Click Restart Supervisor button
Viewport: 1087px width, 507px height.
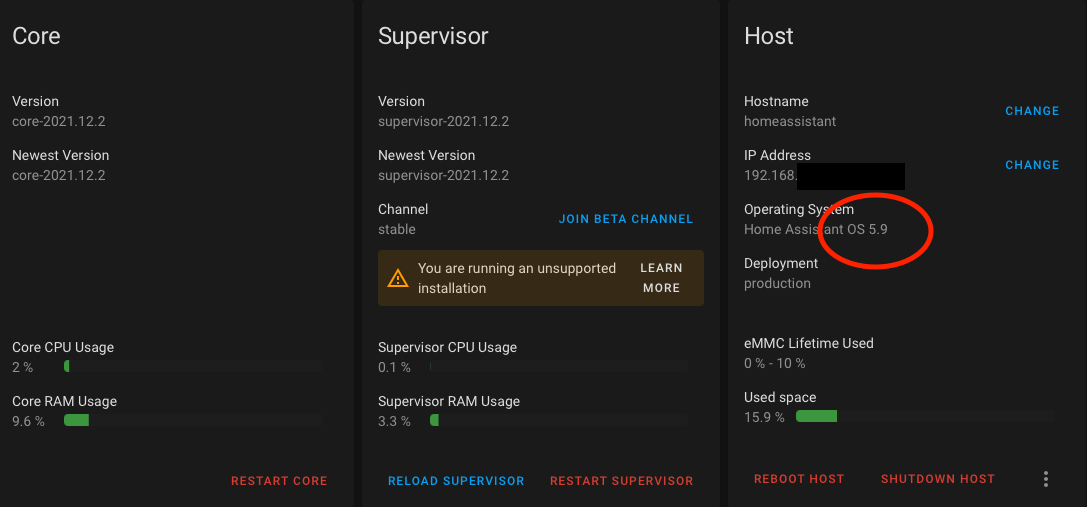click(x=621, y=481)
